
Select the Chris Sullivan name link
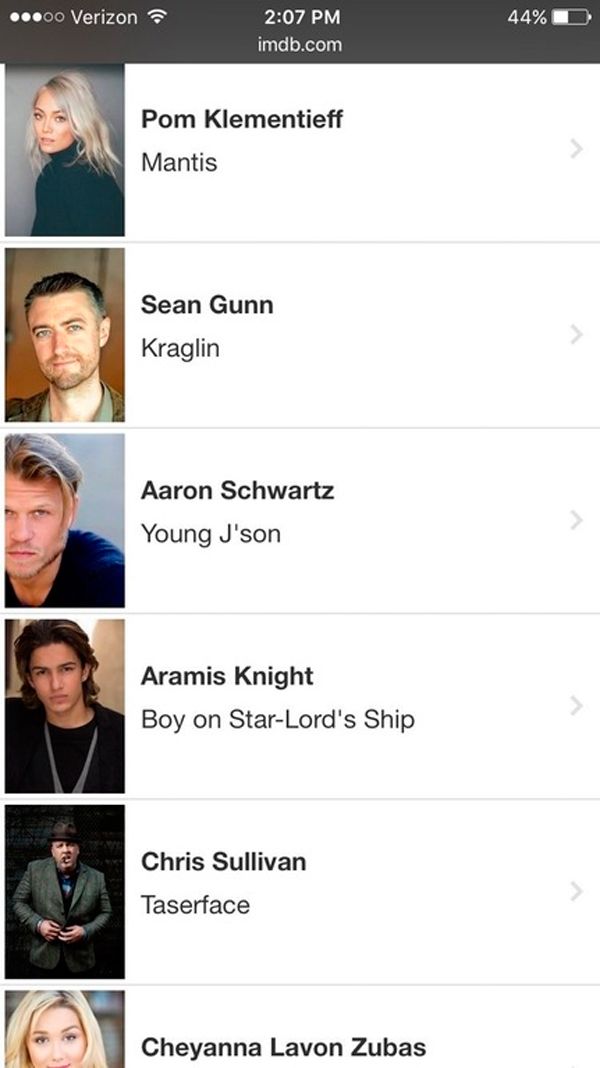pos(223,861)
